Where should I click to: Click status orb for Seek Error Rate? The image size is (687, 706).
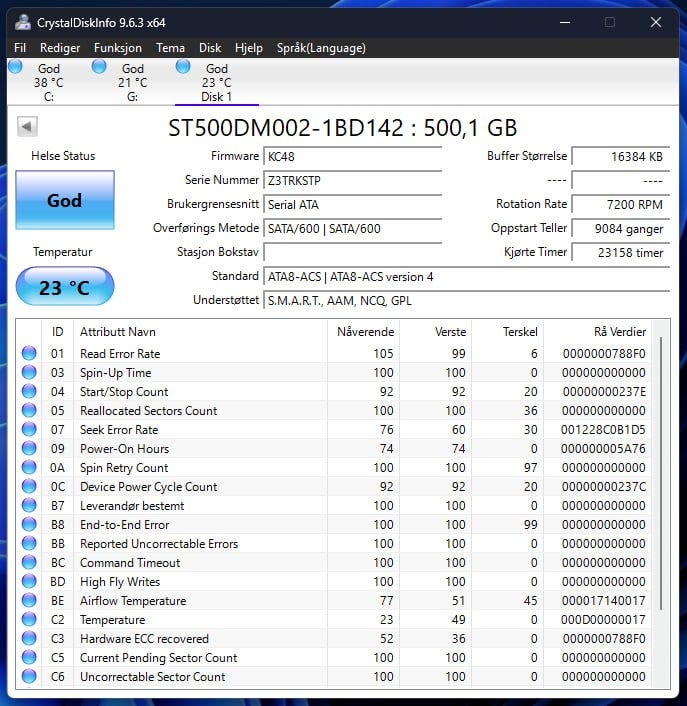click(x=29, y=429)
